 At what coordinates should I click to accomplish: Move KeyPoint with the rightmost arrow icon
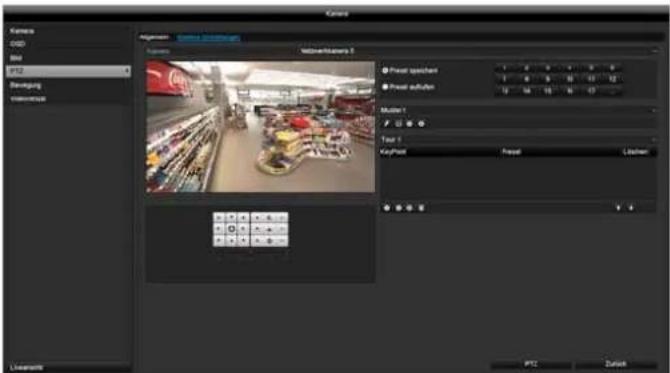(631, 208)
